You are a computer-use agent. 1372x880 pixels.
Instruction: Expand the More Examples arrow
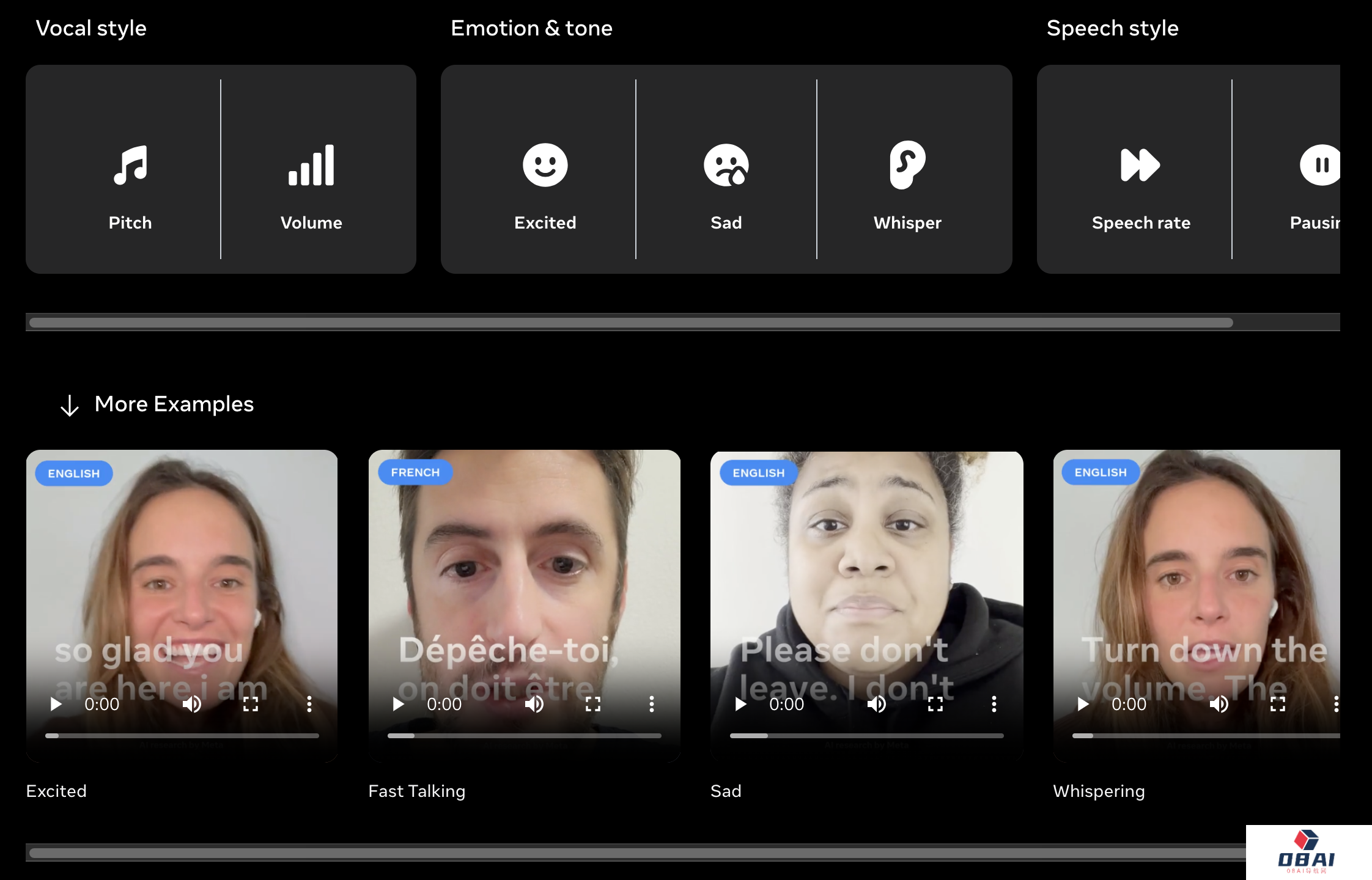pyautogui.click(x=70, y=405)
